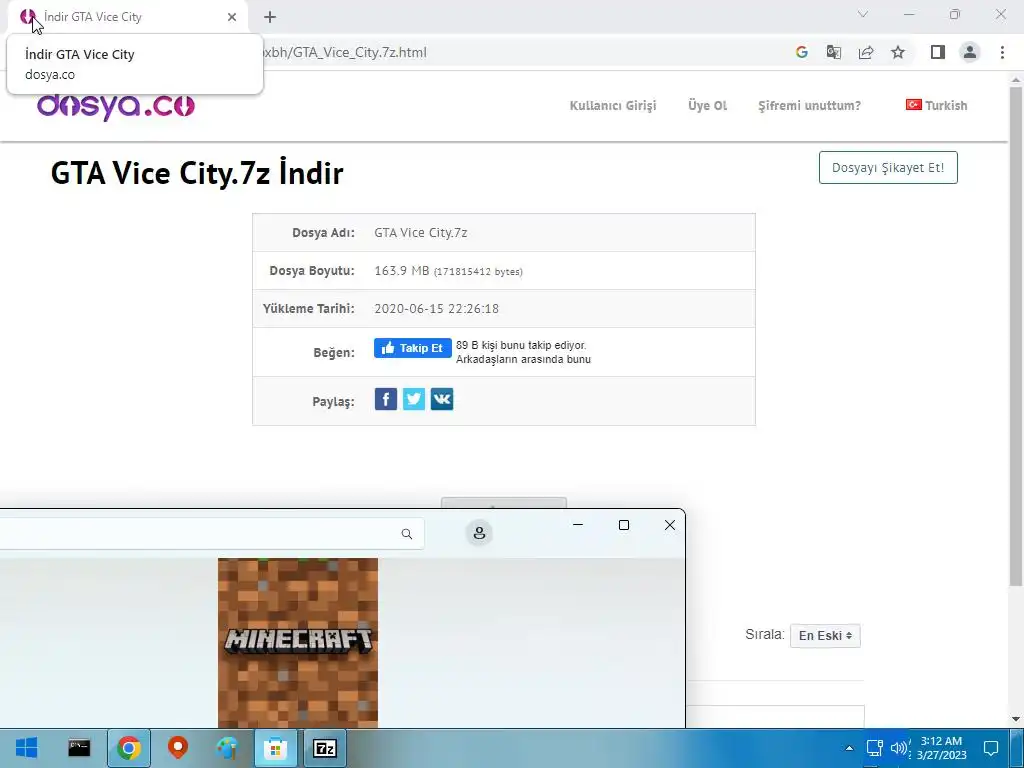The image size is (1024, 768).
Task: Open the Turkish language selector
Action: coord(936,105)
